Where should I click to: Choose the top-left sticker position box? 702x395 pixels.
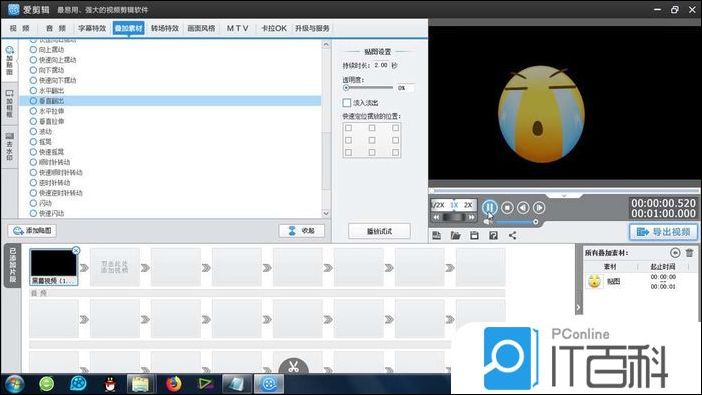[x=348, y=128]
